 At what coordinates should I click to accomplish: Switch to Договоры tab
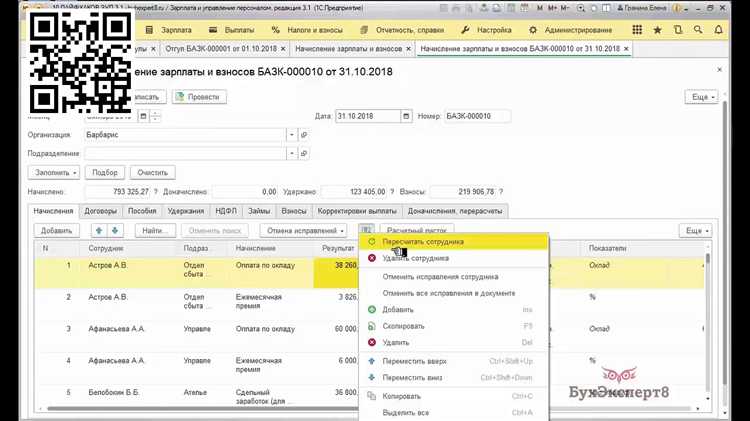(100, 211)
